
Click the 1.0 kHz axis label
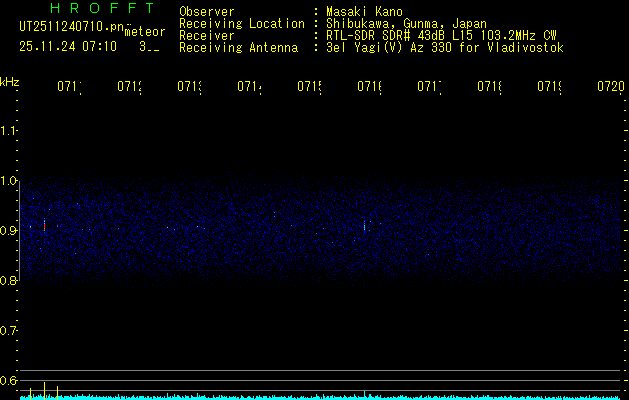[8, 181]
